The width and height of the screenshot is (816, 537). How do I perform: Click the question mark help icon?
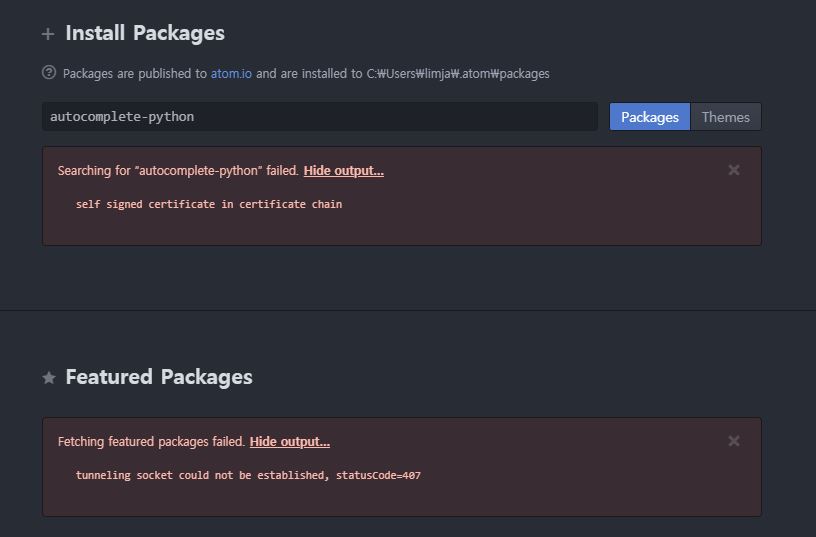pyautogui.click(x=49, y=73)
